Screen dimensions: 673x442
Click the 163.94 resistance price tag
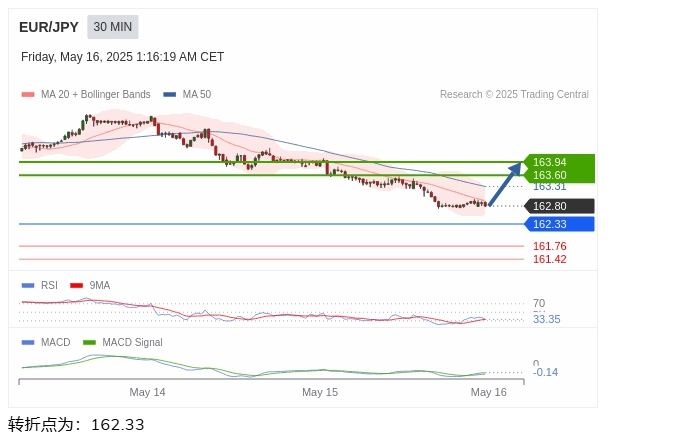click(x=559, y=162)
